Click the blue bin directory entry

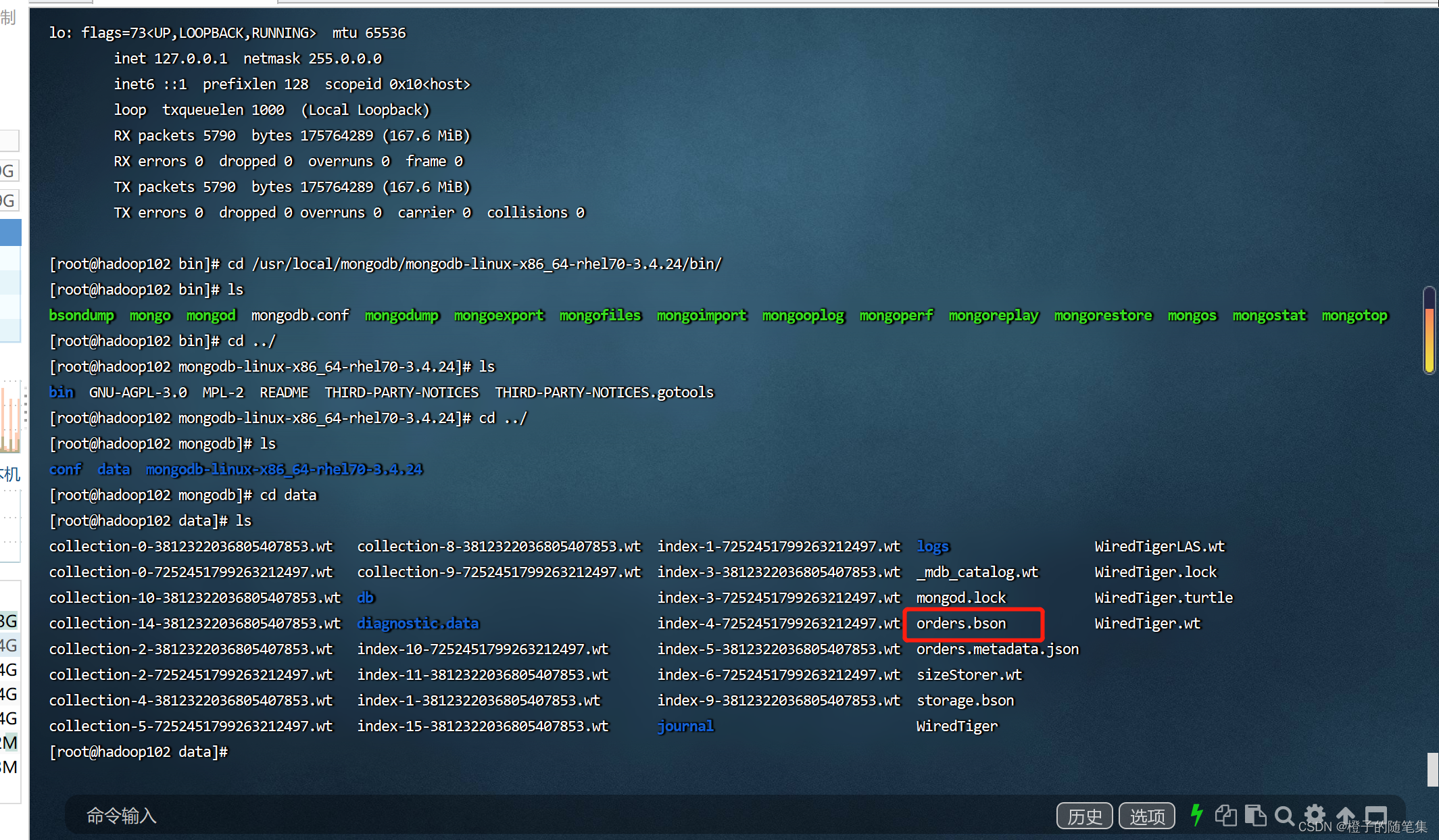(61, 392)
